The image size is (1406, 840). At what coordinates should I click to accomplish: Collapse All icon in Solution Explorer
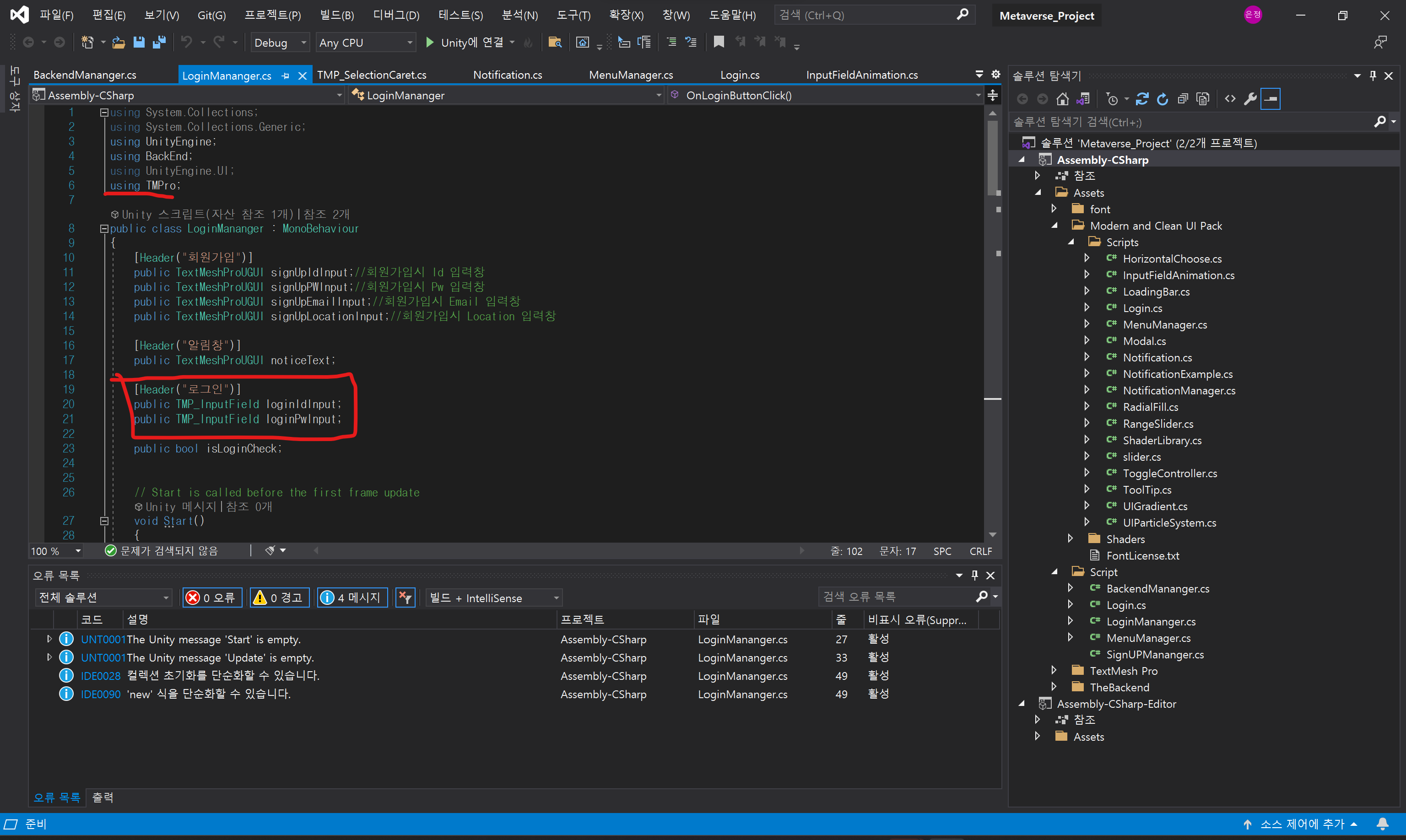pyautogui.click(x=1183, y=99)
